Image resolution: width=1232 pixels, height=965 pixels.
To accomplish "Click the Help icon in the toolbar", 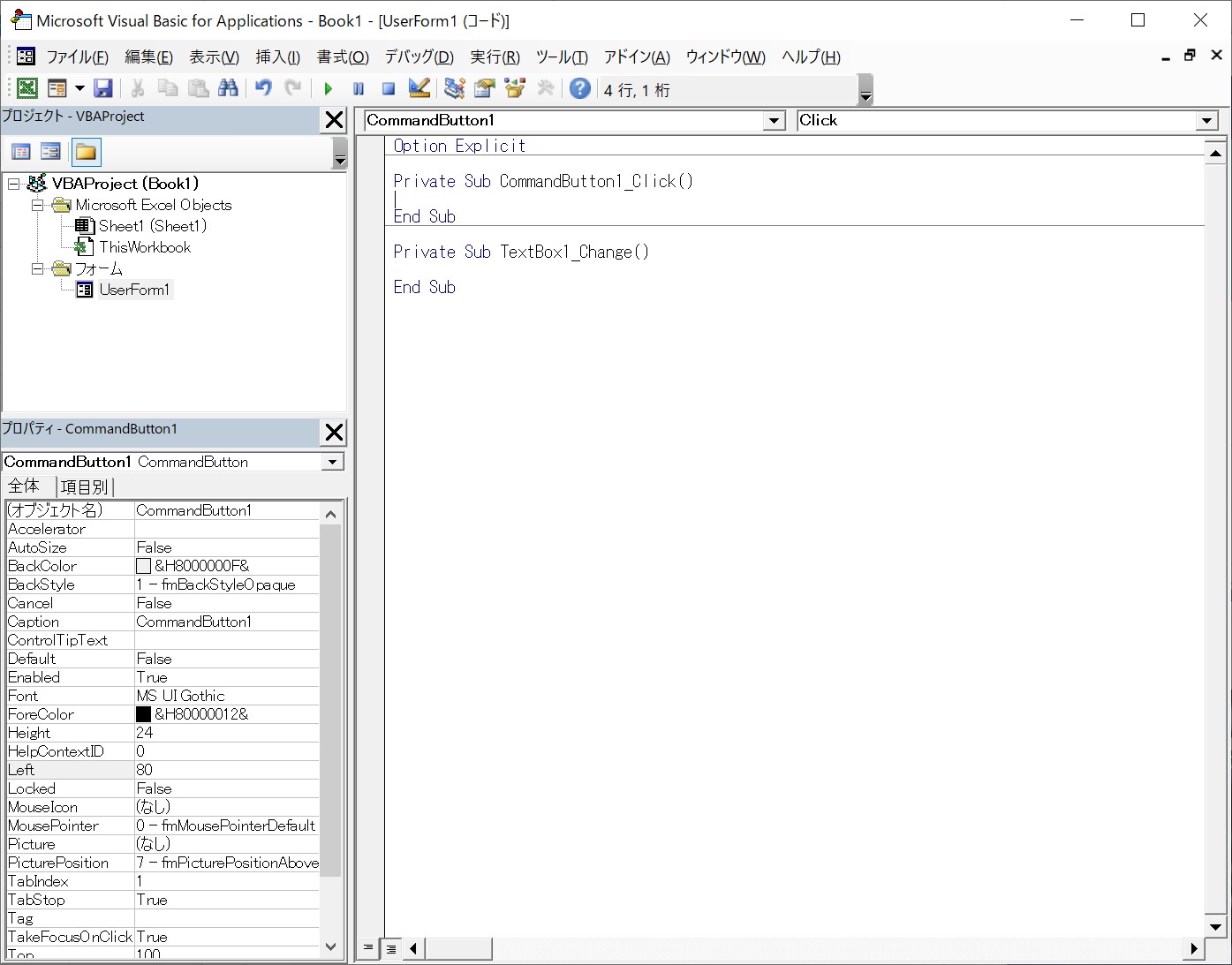I will [x=580, y=88].
